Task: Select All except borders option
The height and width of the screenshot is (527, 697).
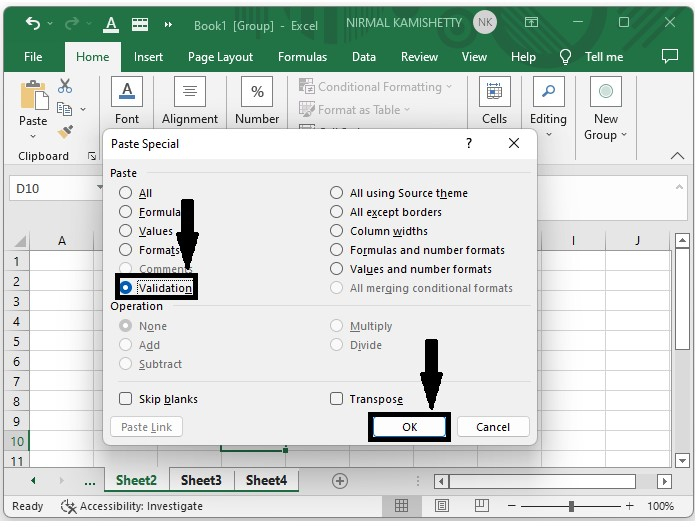Action: click(x=336, y=212)
